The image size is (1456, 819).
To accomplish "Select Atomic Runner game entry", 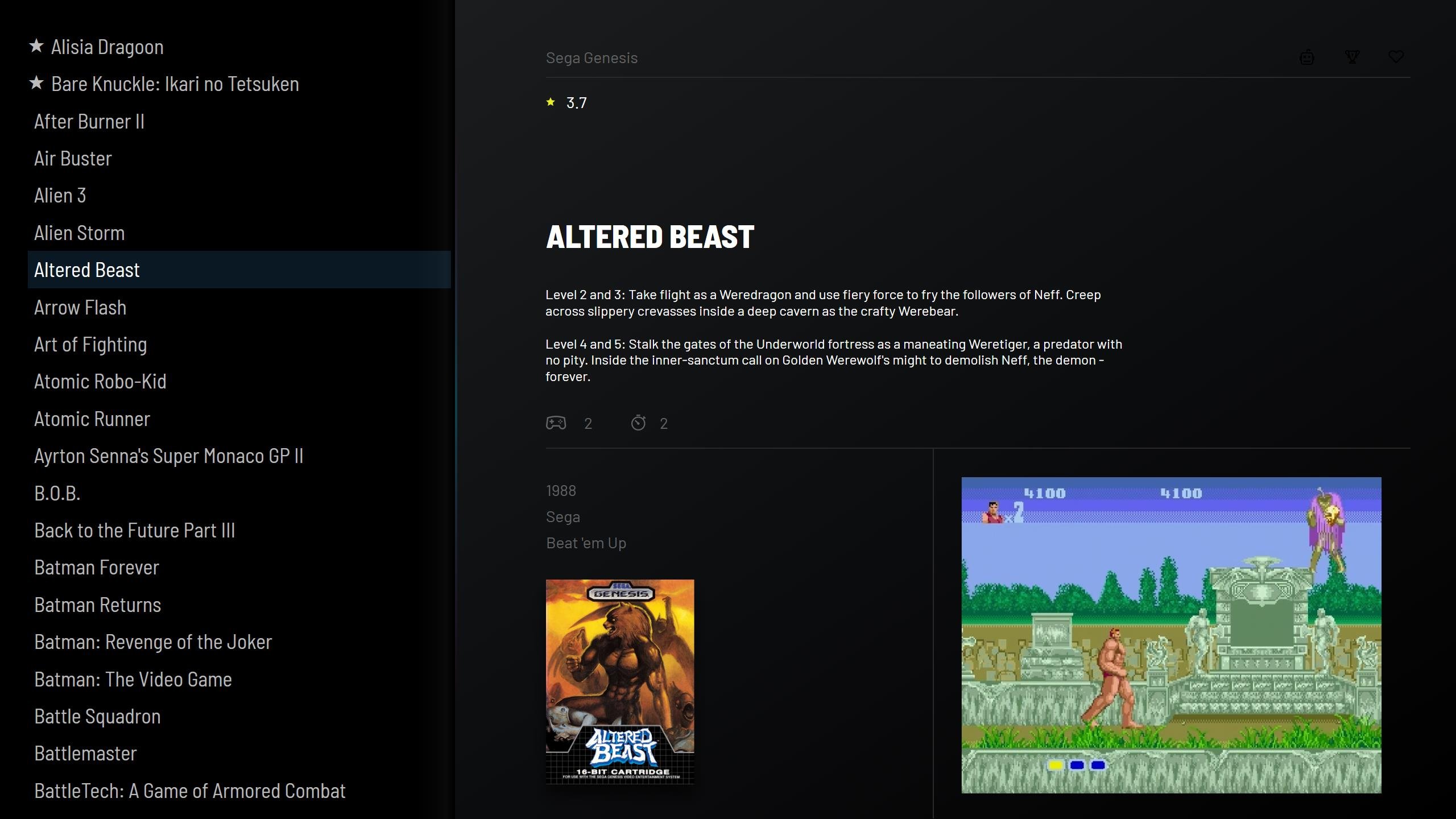I will pyautogui.click(x=92, y=419).
